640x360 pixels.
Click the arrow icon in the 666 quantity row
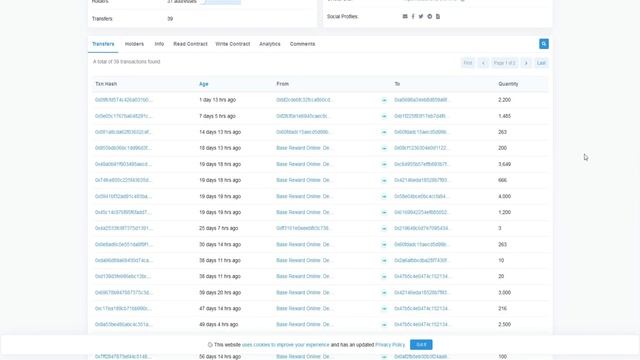click(x=384, y=180)
